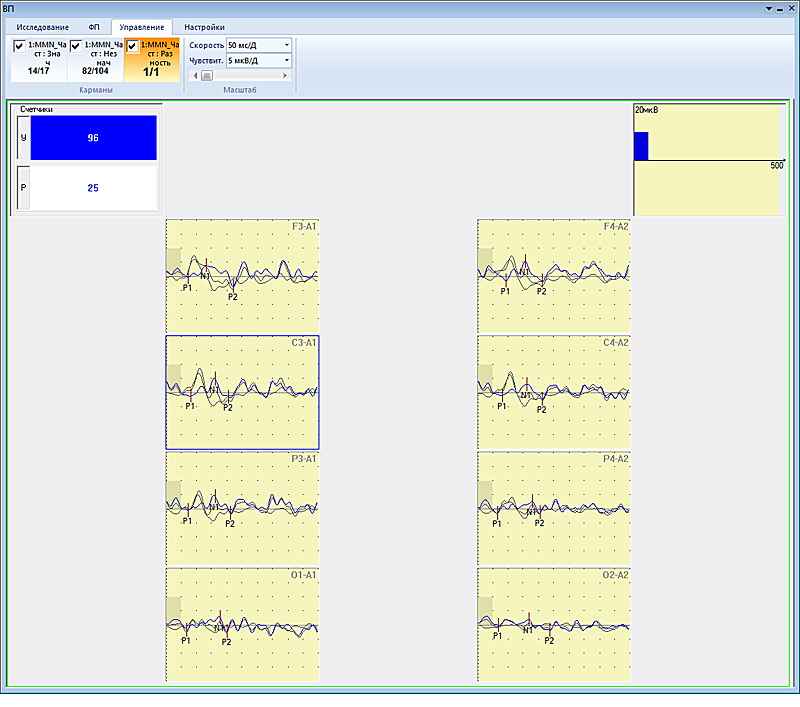
Task: Click the P1 marker in C3-A1
Action: [x=190, y=406]
